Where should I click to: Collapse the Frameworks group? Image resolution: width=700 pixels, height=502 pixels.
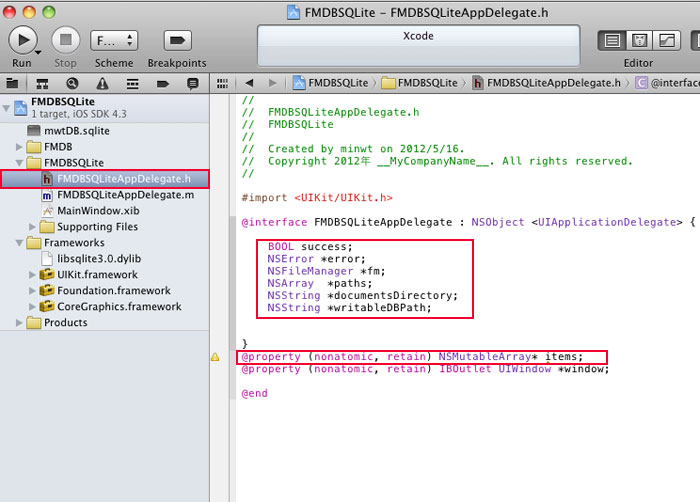tap(19, 243)
